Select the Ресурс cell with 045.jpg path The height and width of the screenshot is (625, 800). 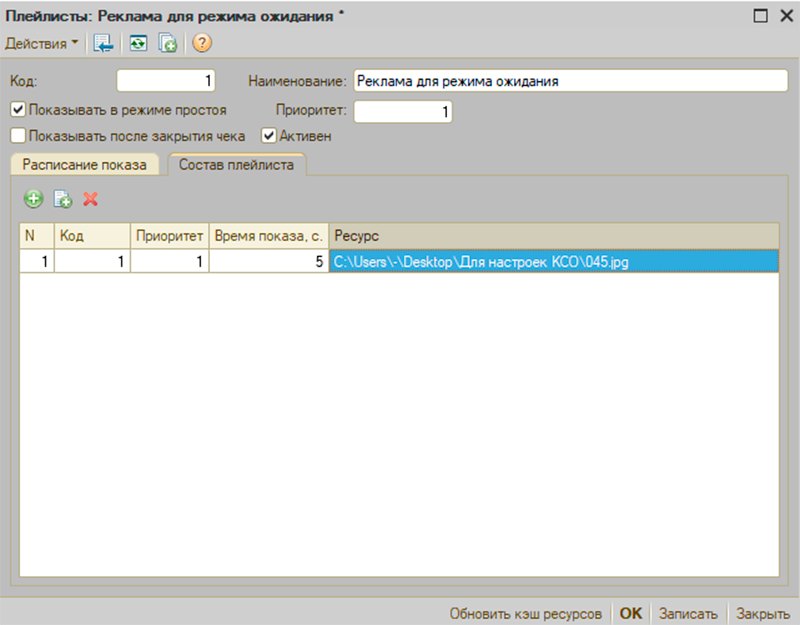tap(554, 262)
